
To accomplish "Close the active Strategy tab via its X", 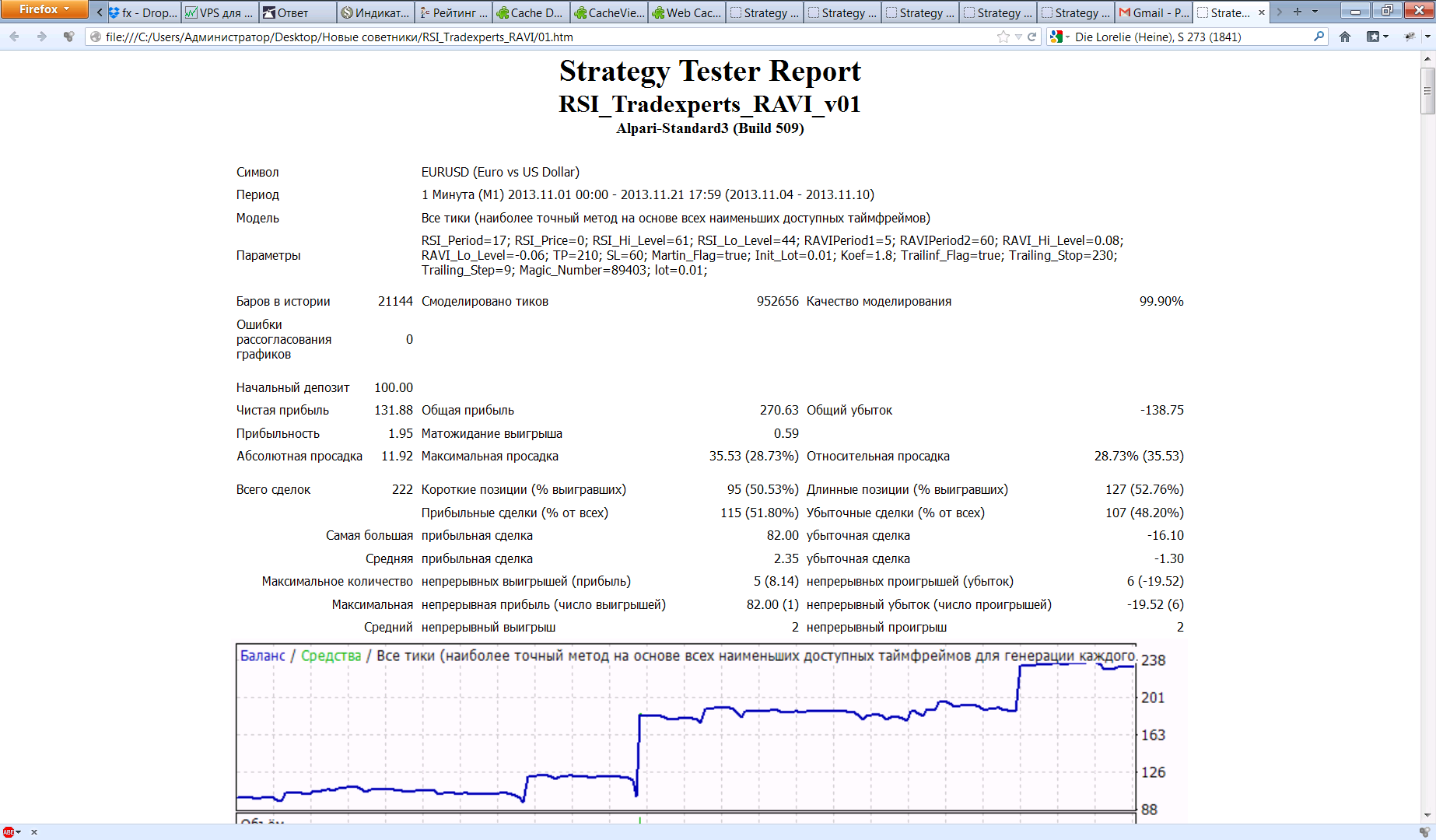I will click(x=1261, y=12).
